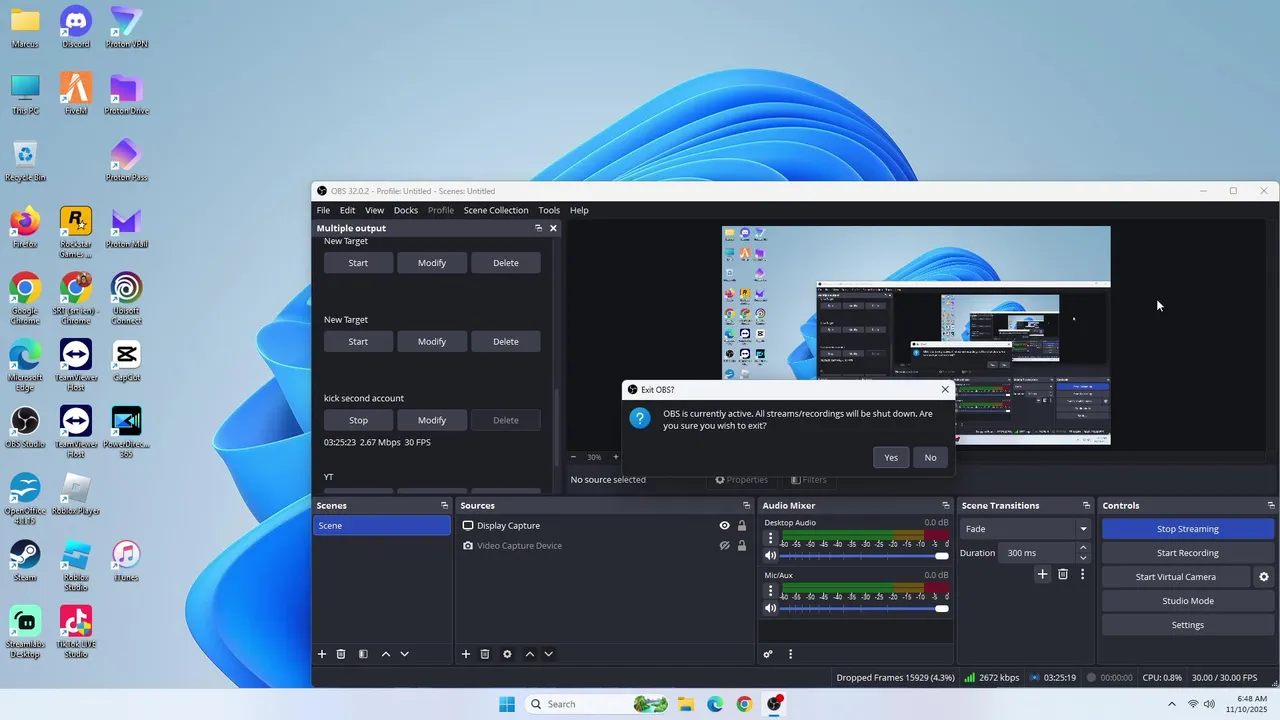
Task: Toggle lock on Video Capture Device source
Action: [742, 546]
